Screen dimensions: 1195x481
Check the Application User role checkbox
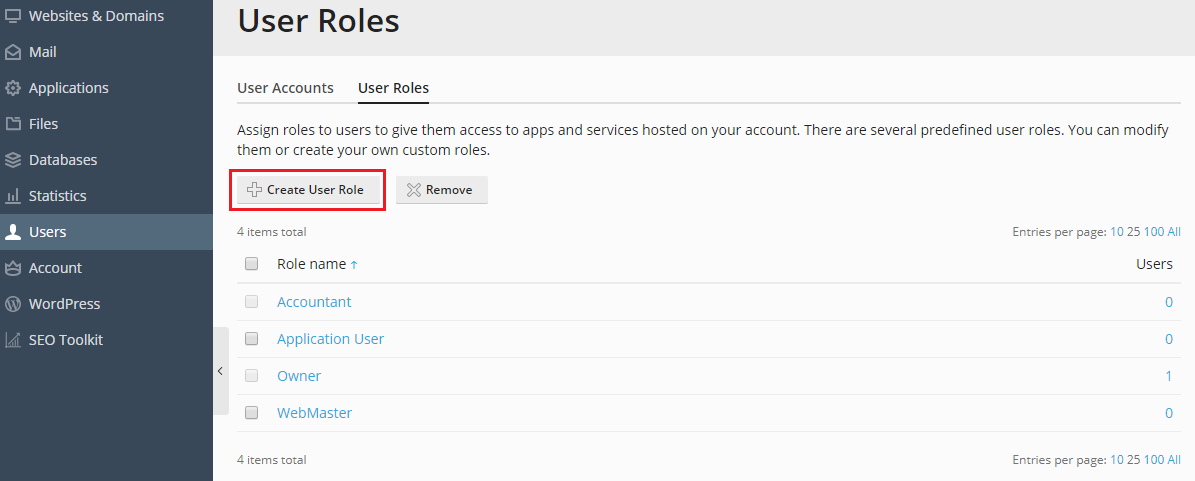[252, 339]
